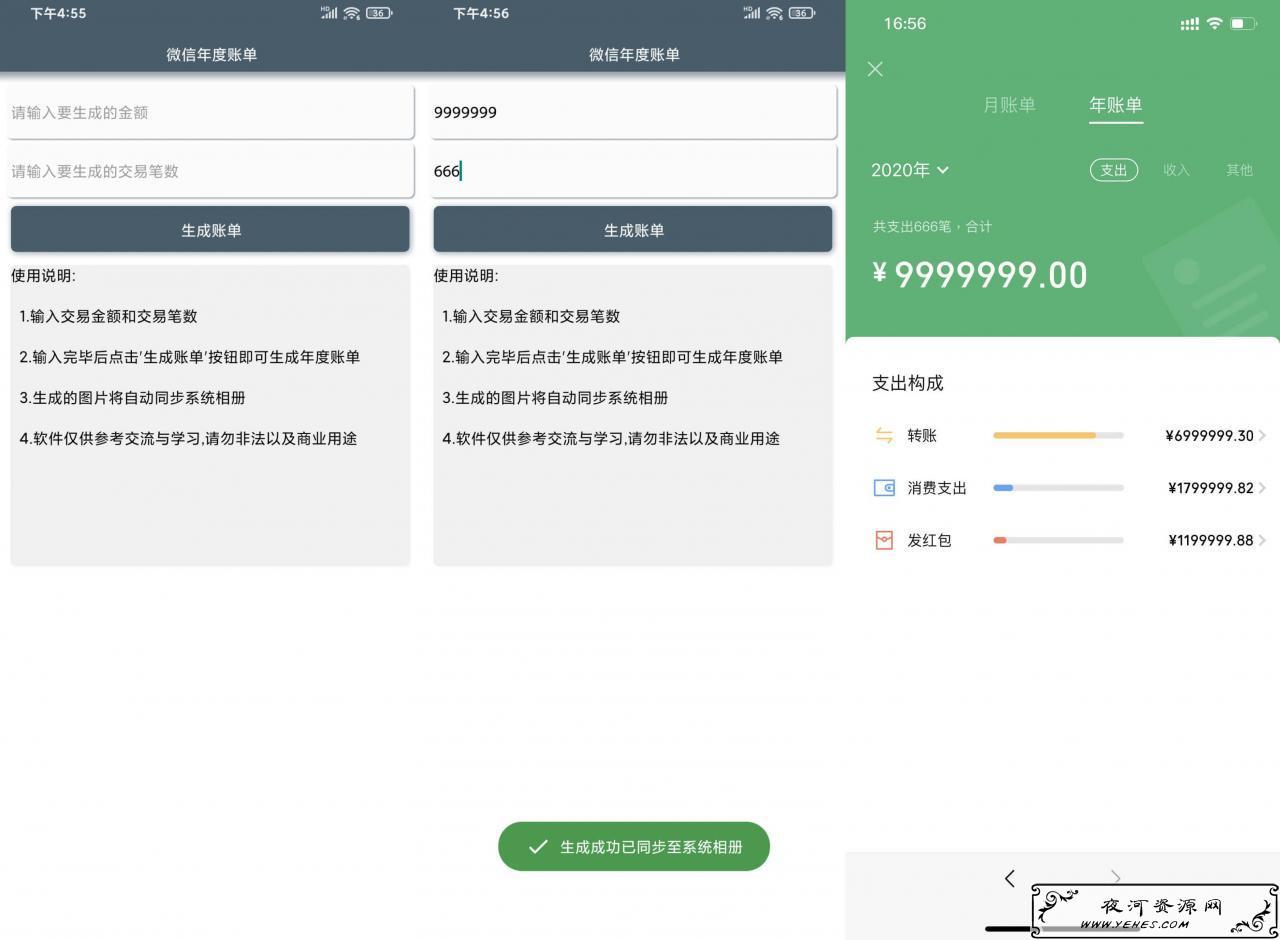This screenshot has height=940, width=1280.
Task: Focus the empty transaction count field
Action: click(211, 171)
